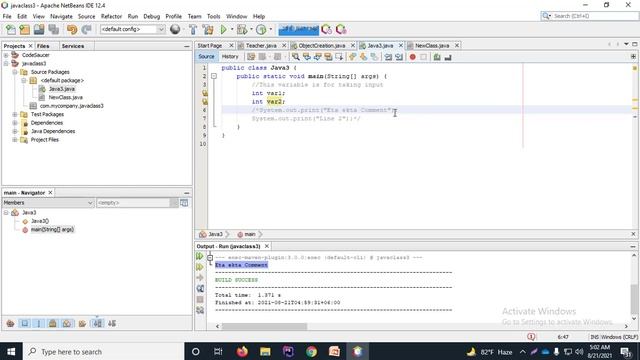
Task: Open Firefox from the Windows taskbar
Action: pos(242,351)
